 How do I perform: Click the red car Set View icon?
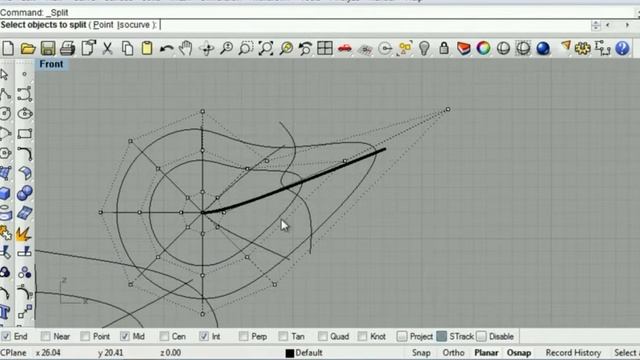point(345,49)
